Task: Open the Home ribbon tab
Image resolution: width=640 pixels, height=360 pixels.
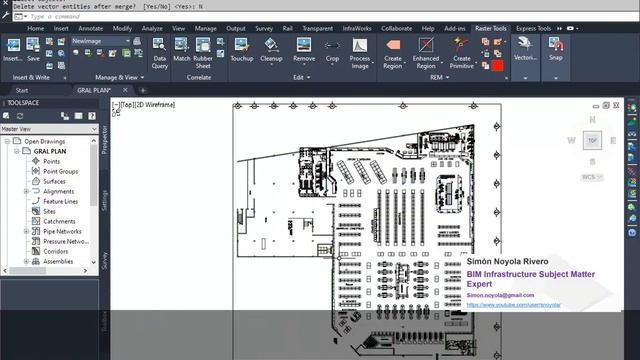Action: pos(36,28)
